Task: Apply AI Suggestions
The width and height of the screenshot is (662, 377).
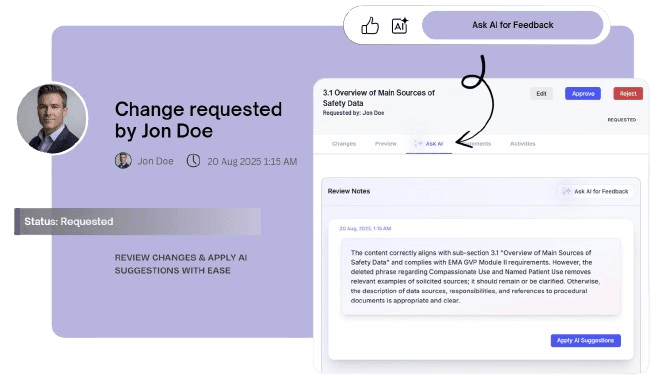Action: (x=585, y=340)
